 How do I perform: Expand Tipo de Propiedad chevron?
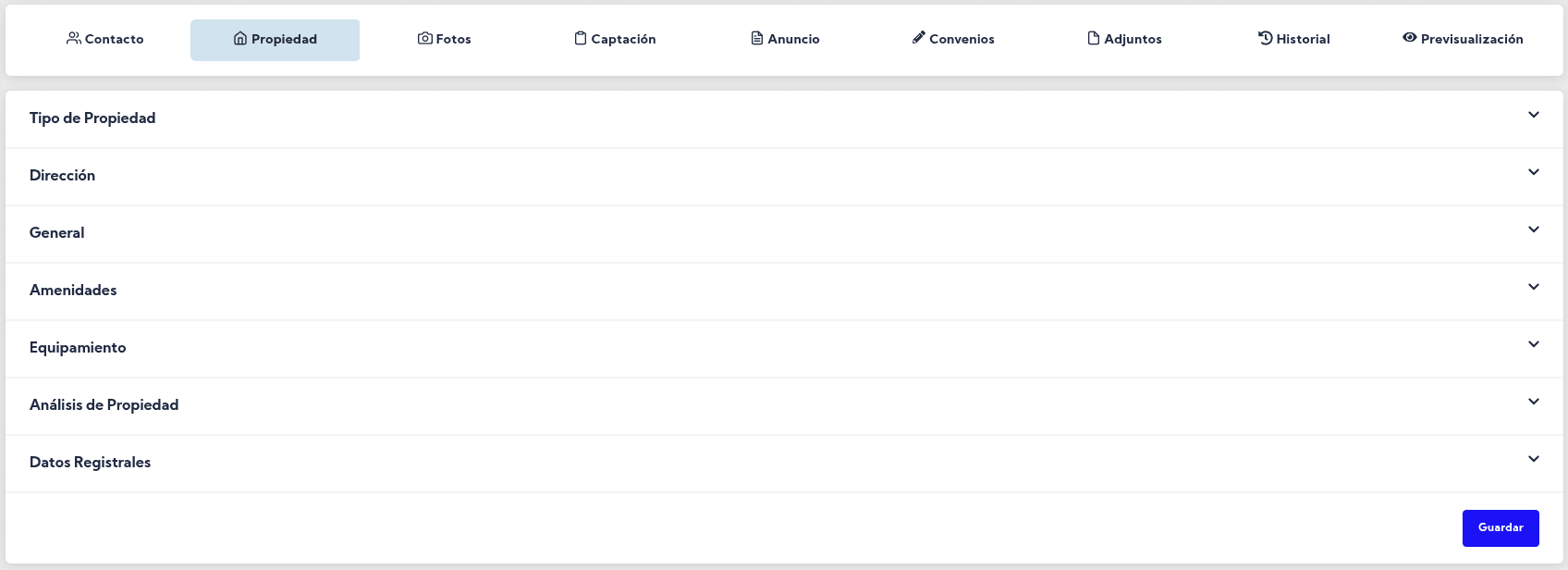tap(1534, 116)
